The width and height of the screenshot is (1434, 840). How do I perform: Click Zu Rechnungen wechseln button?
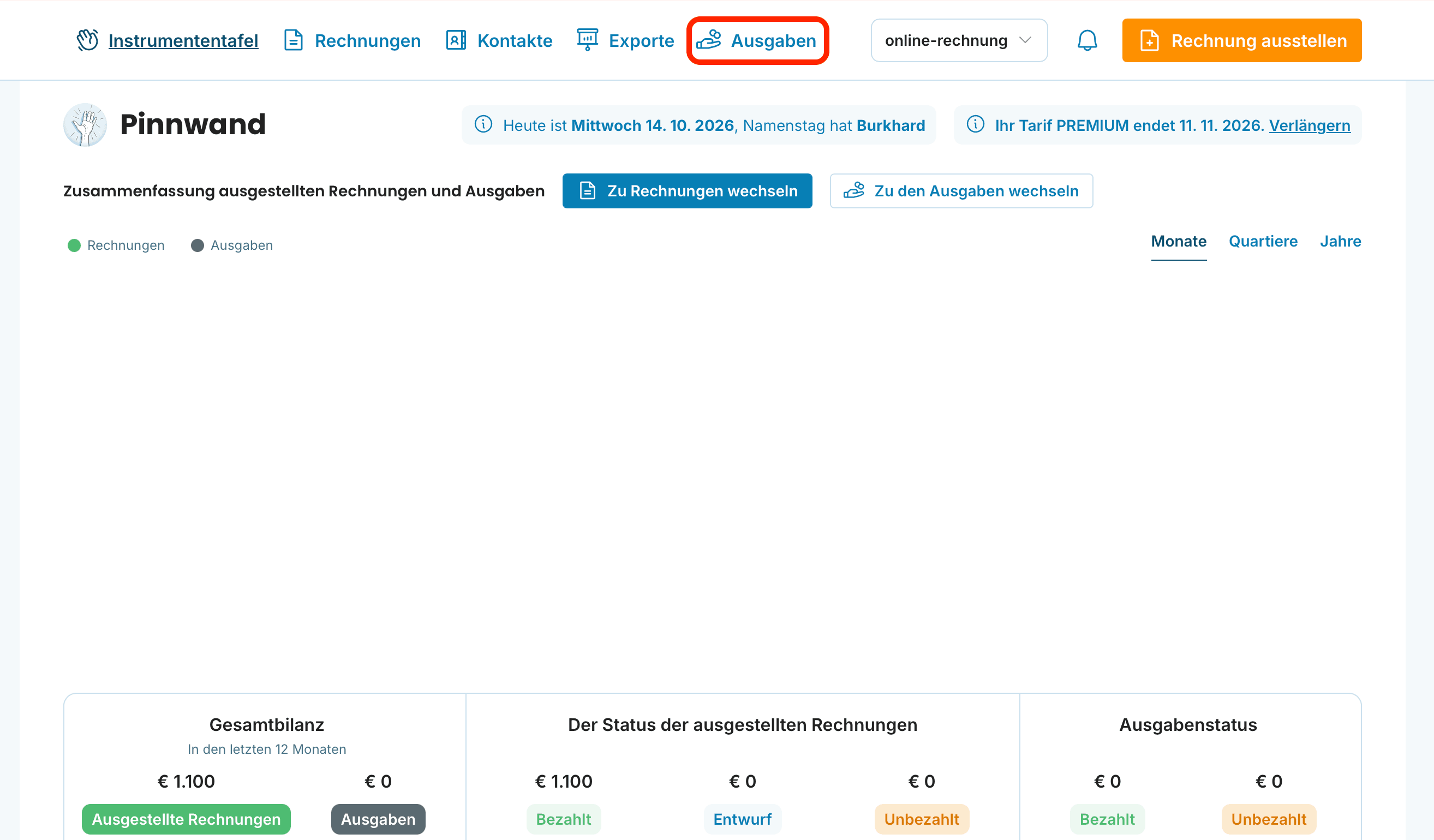[687, 191]
